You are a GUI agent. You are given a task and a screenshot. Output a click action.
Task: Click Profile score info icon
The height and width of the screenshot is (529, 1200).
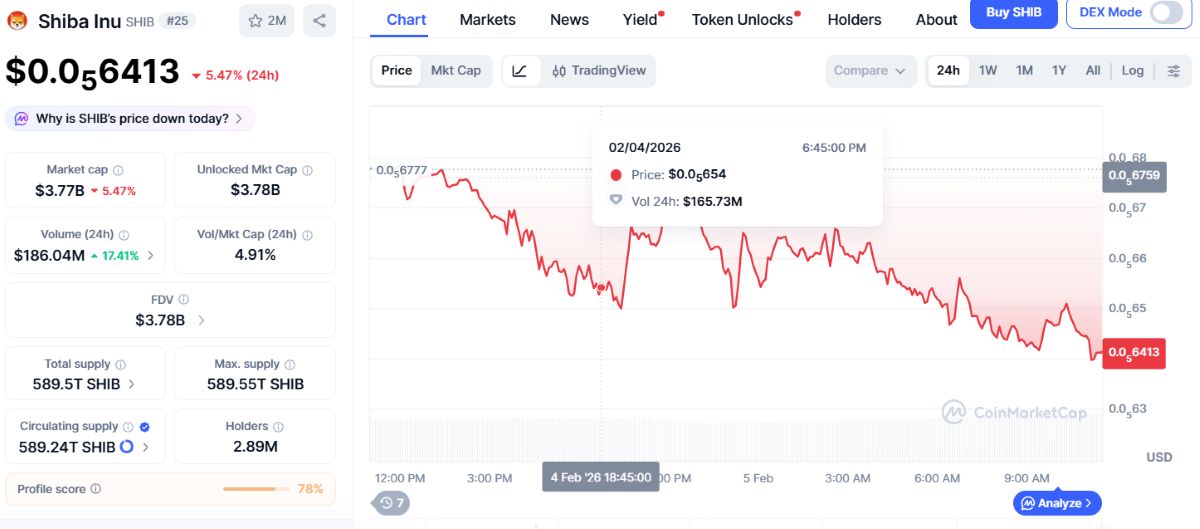[x=96, y=489]
